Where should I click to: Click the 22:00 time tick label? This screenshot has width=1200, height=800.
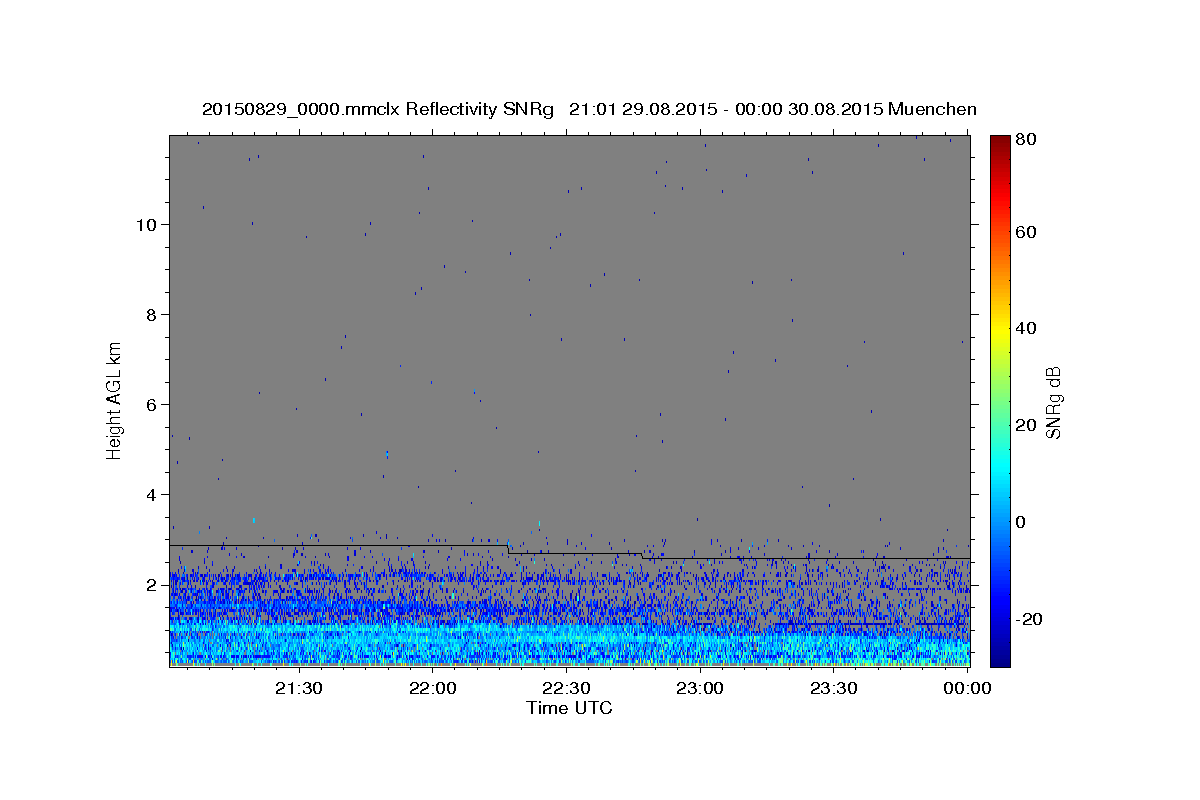(x=433, y=688)
